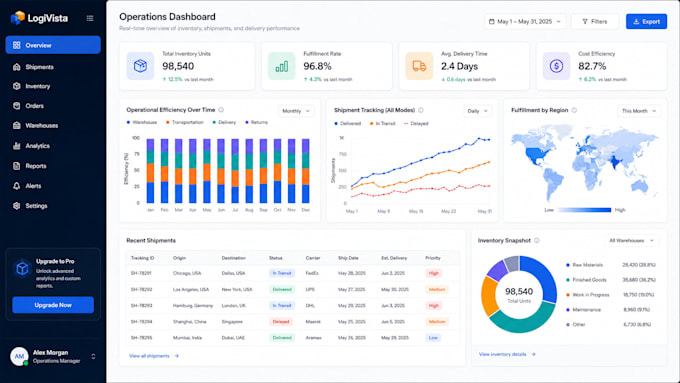This screenshot has width=680, height=383.
Task: Click the Fulfillment Rate bar chart icon
Action: [x=281, y=66]
